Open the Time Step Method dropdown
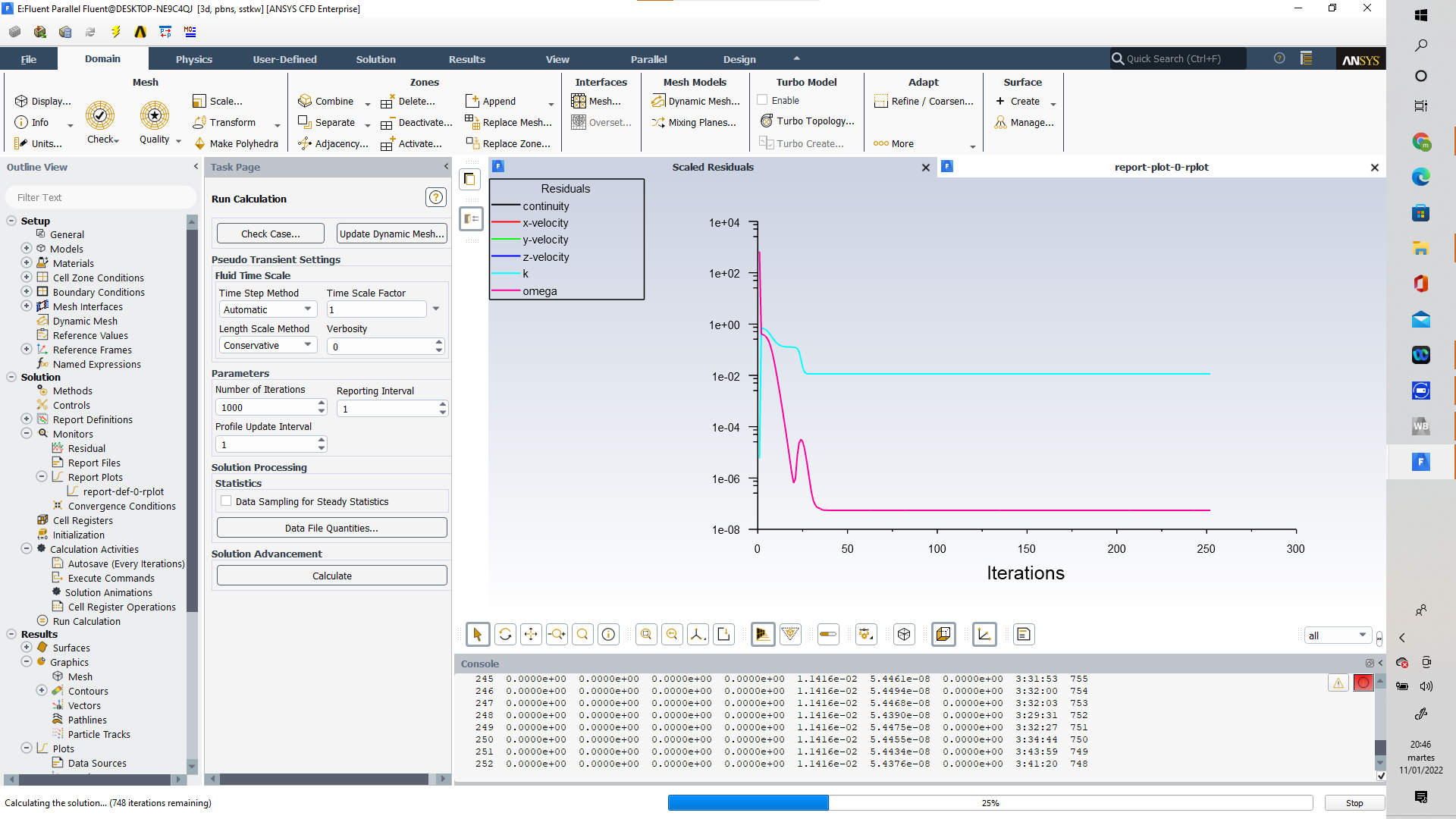Viewport: 1456px width, 819px height. [x=268, y=309]
